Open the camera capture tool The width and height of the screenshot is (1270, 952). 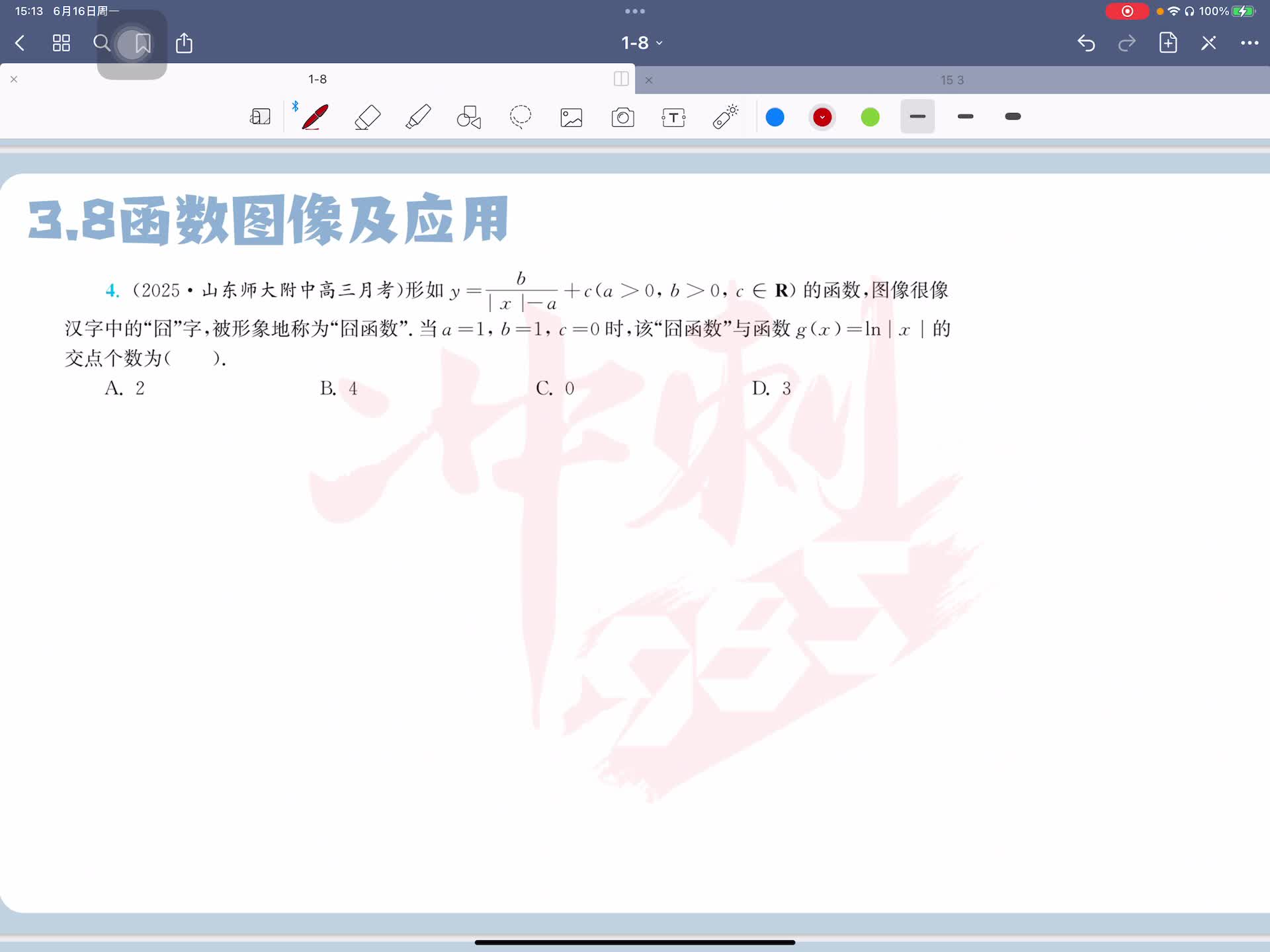(x=622, y=118)
